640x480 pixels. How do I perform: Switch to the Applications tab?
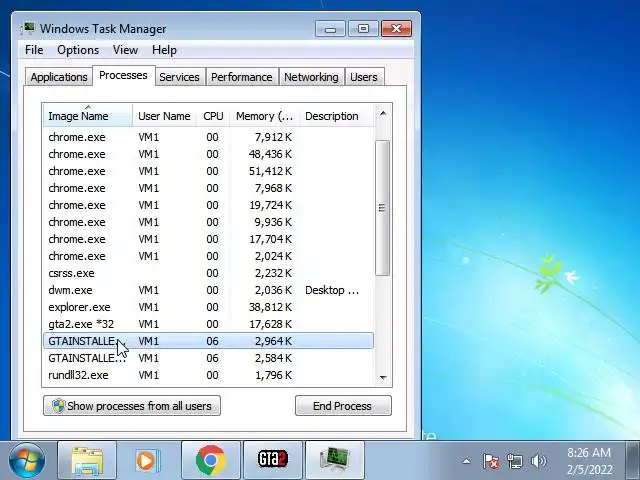pos(59,77)
